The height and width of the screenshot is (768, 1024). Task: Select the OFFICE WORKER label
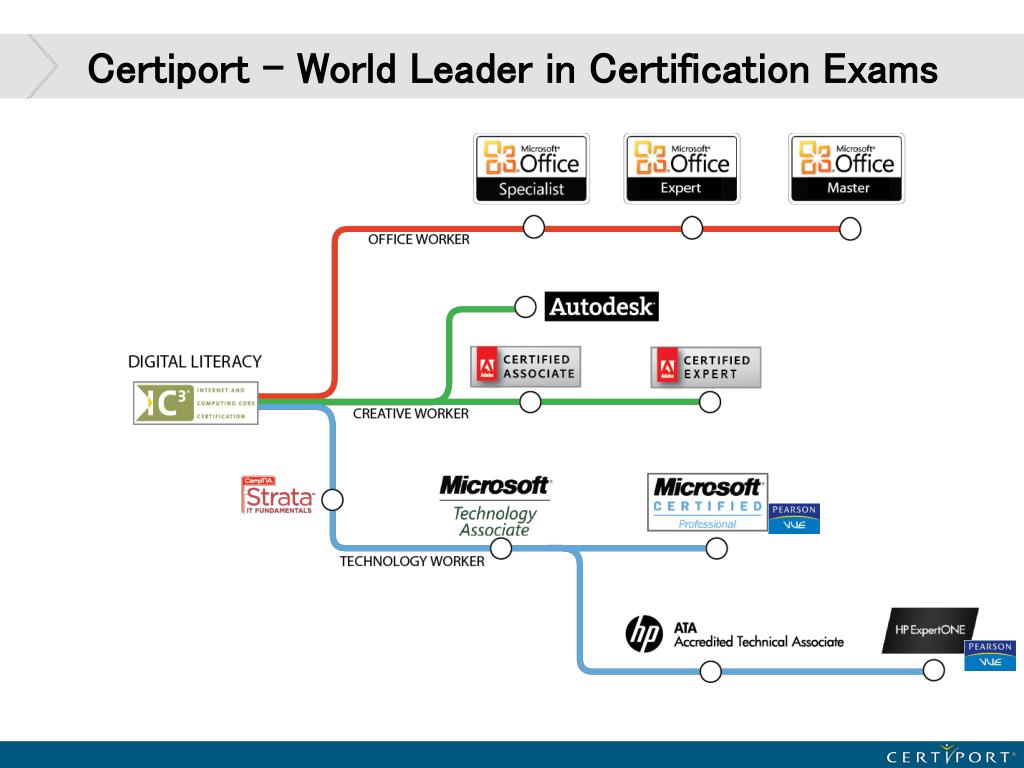coord(419,240)
